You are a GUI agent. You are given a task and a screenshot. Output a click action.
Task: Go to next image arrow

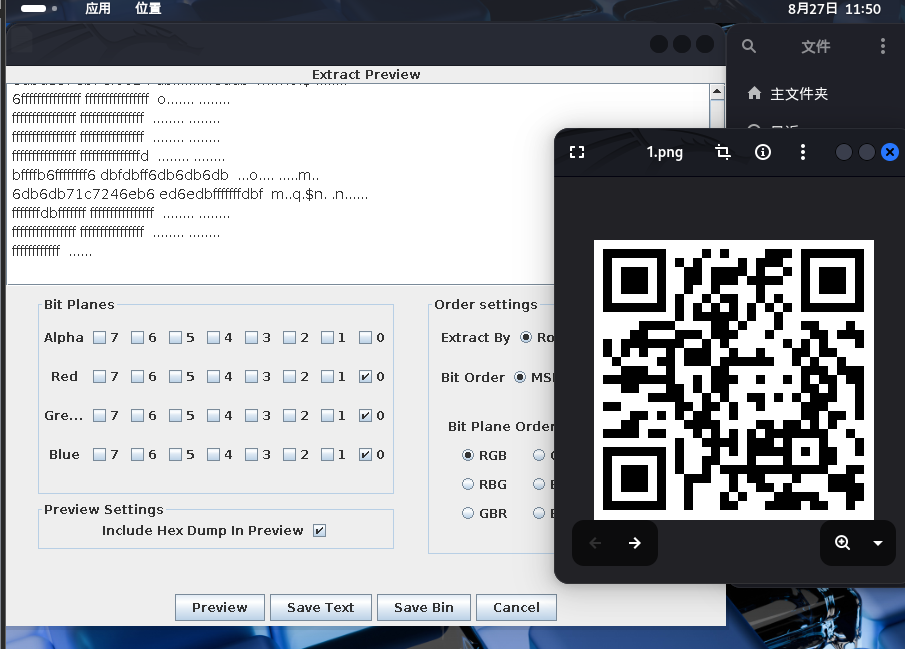click(634, 543)
